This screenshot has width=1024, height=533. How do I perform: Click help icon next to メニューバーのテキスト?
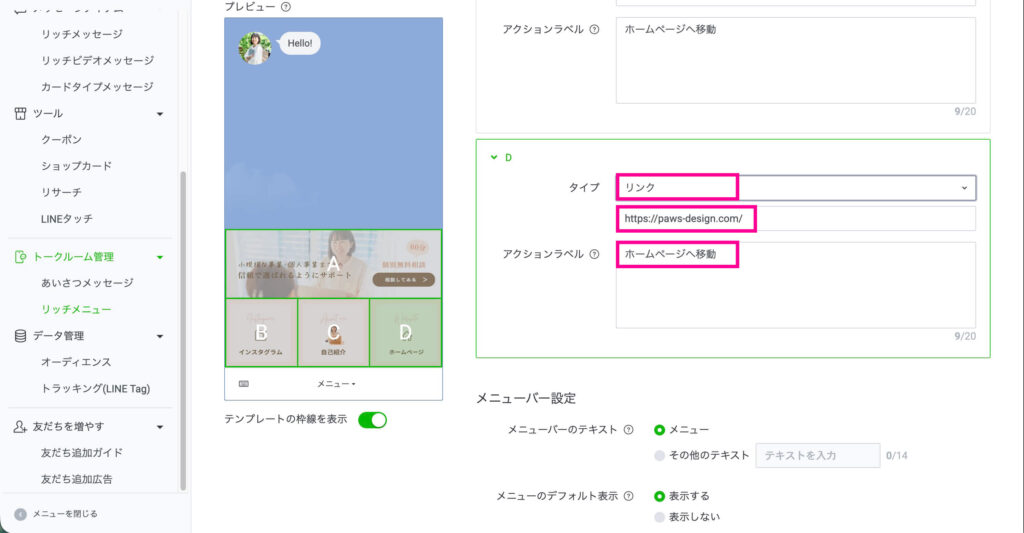click(629, 430)
